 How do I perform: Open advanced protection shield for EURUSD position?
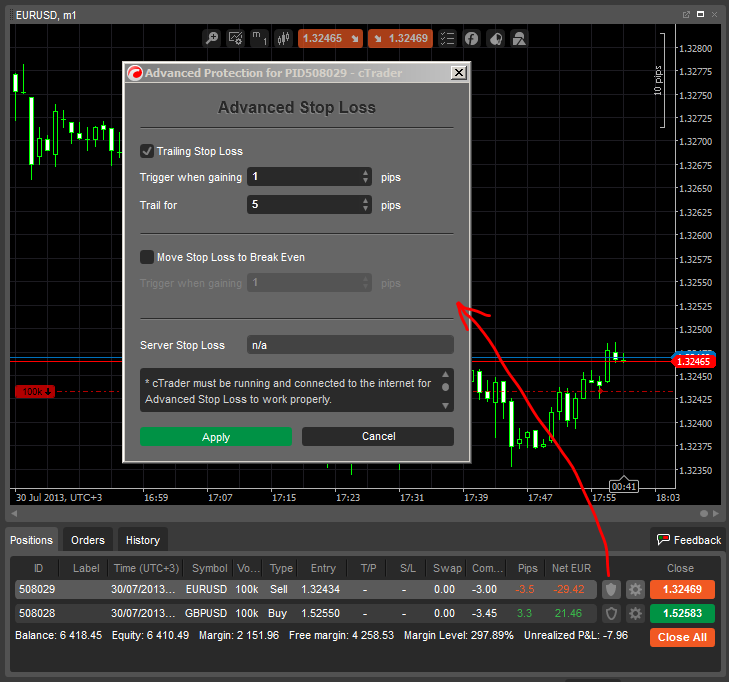coord(611,589)
